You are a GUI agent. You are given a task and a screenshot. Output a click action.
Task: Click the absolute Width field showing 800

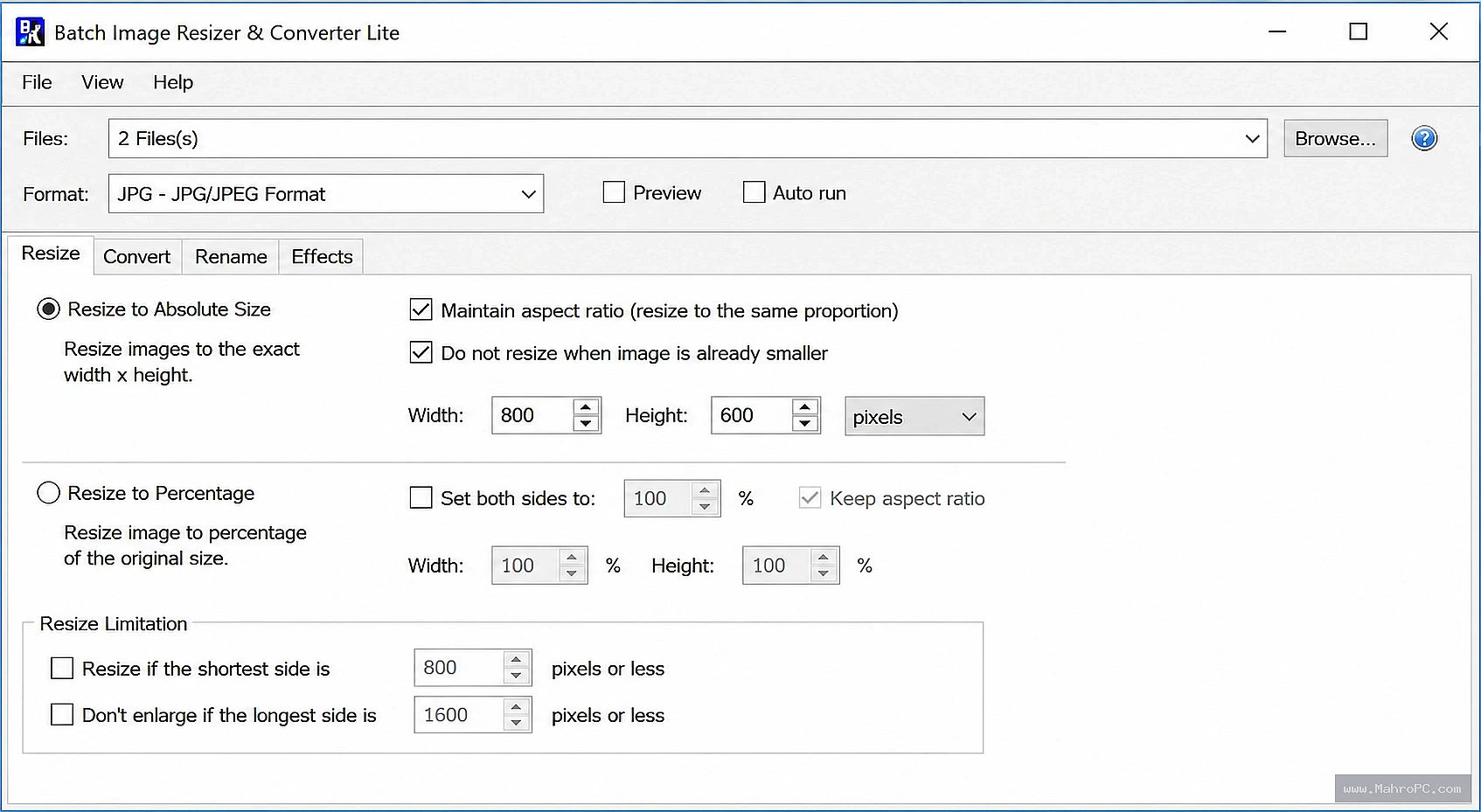(532, 415)
